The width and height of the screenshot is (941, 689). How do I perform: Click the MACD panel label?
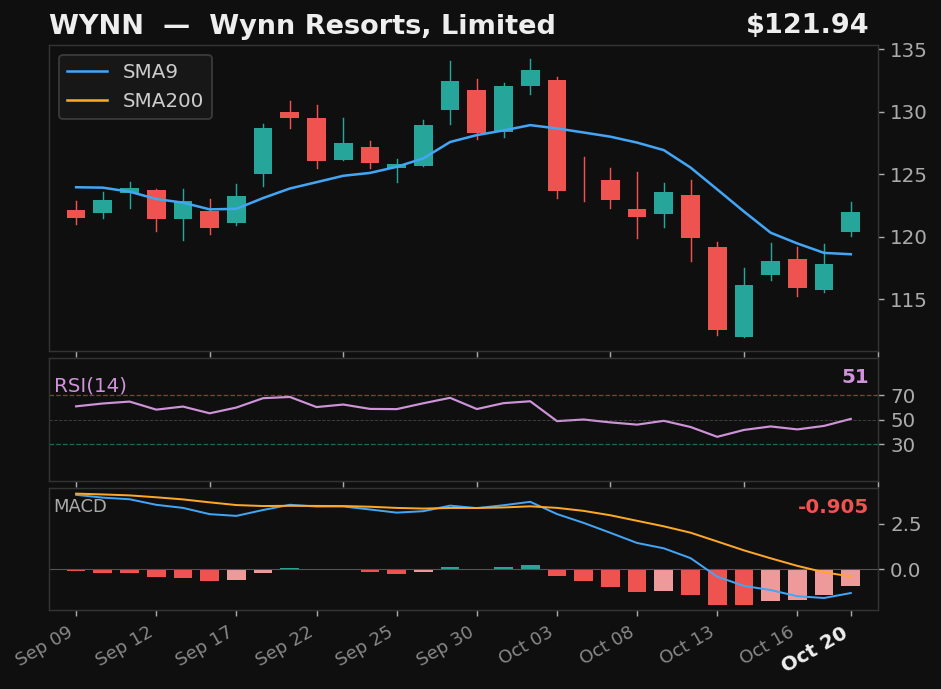pos(80,506)
